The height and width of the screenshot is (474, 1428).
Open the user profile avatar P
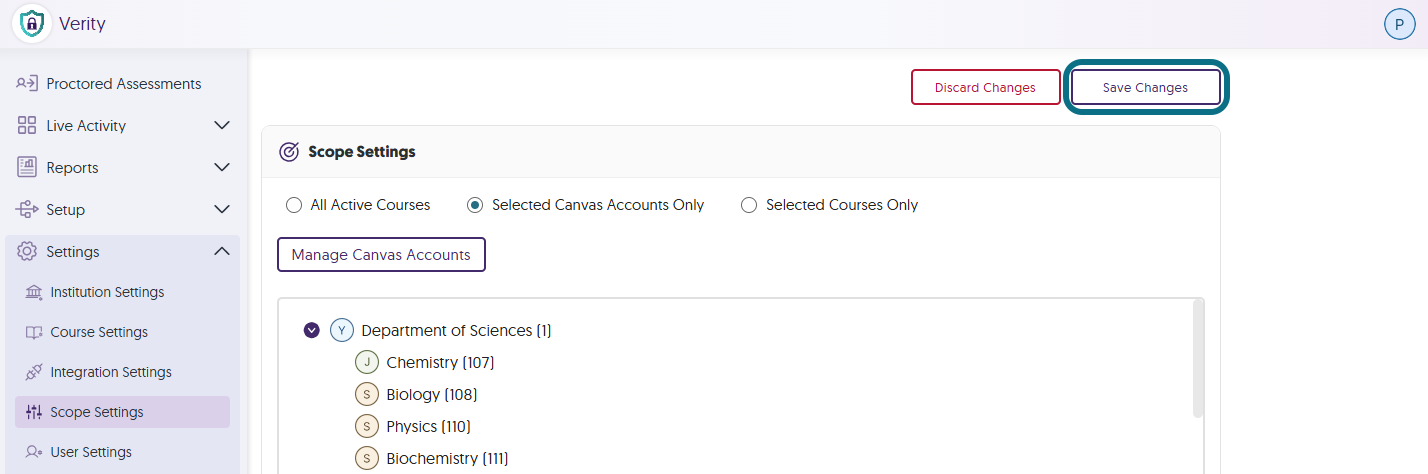point(1399,24)
